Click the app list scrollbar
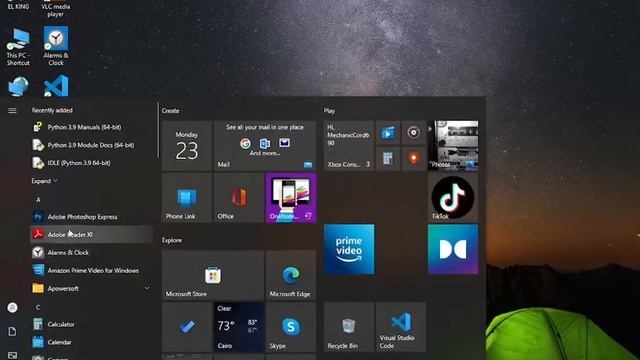This screenshot has height=360, width=640. click(158, 130)
